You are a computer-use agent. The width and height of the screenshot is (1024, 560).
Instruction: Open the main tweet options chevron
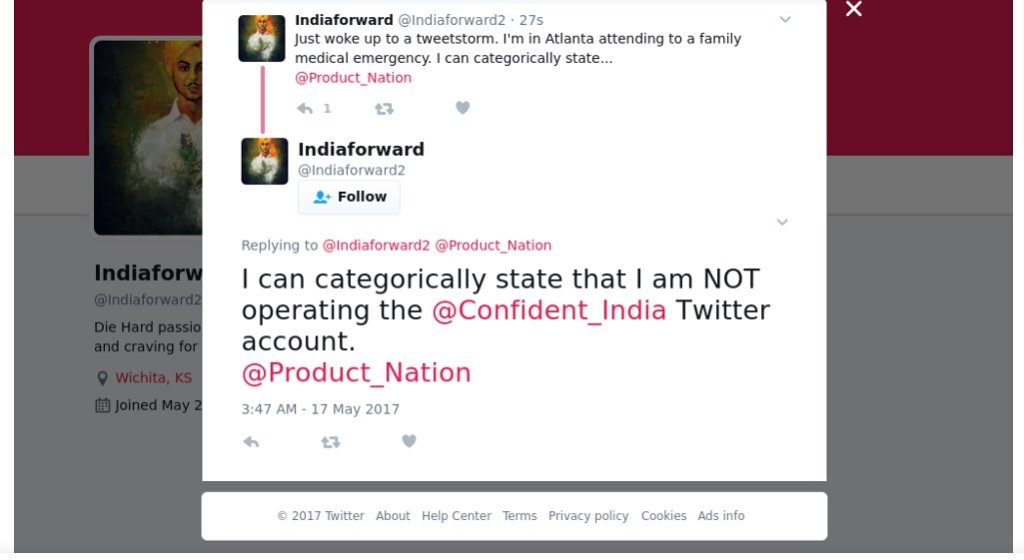[x=782, y=222]
